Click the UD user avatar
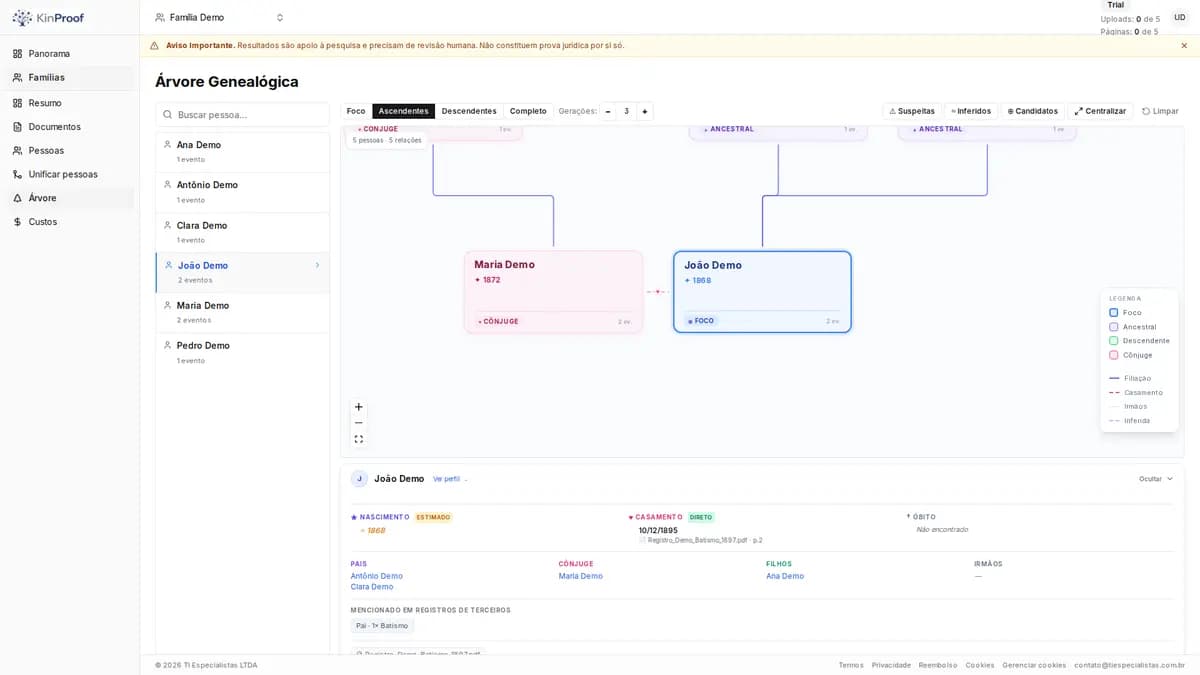Screen dimensions: 1200x675 point(1180,17)
